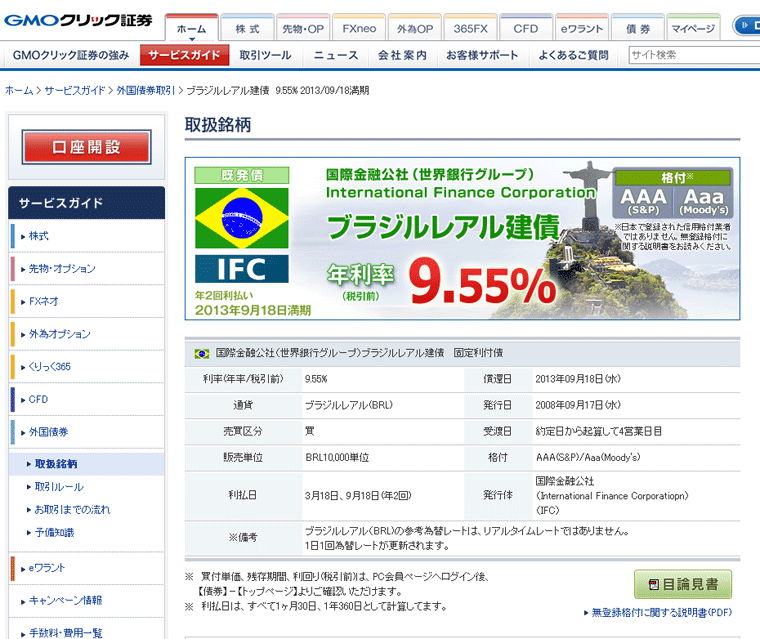Expand 株式 in the sidebar
The image size is (760, 639).
tap(39, 236)
